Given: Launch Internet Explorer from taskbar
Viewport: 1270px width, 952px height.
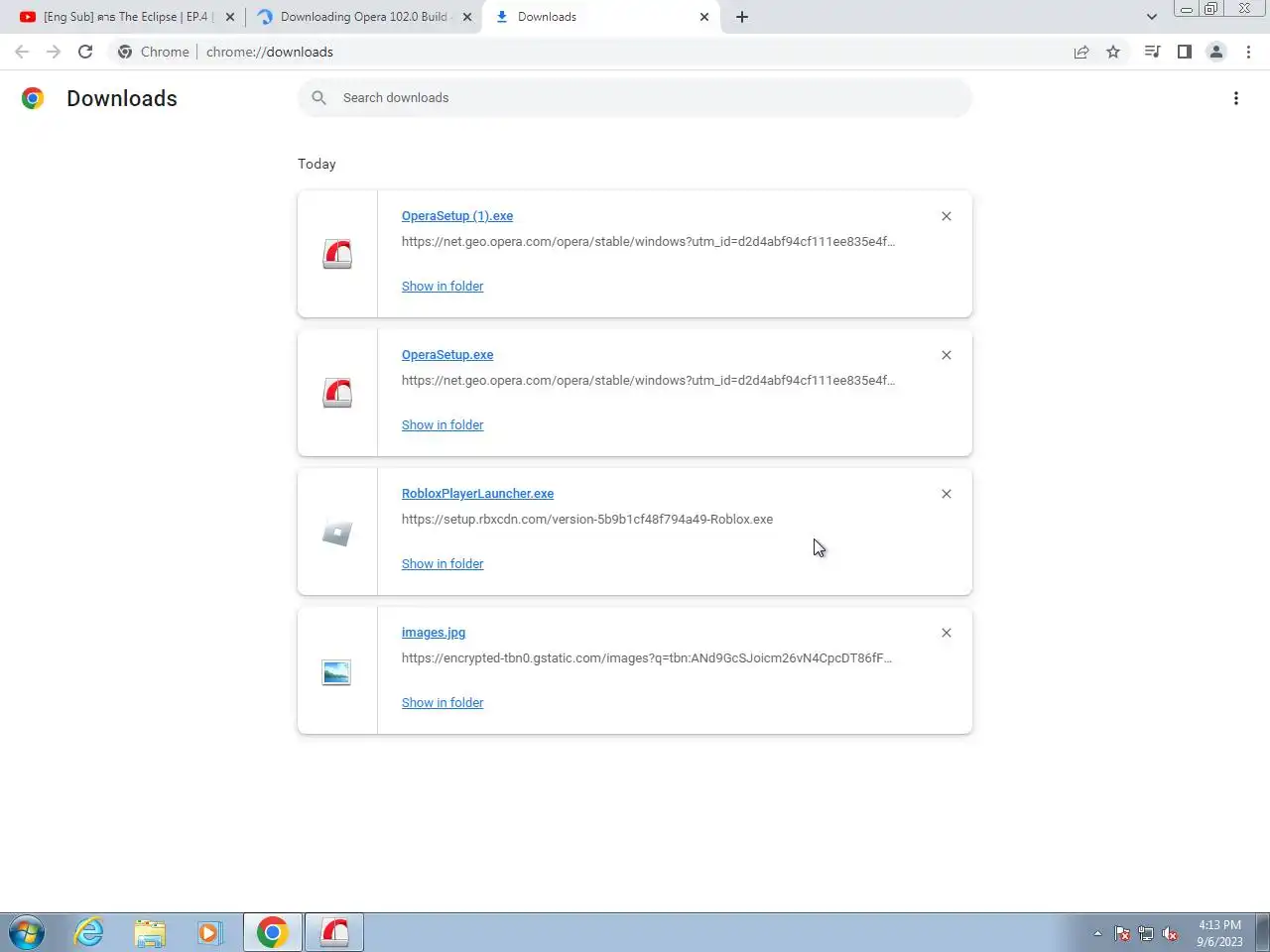Looking at the screenshot, I should [x=89, y=932].
